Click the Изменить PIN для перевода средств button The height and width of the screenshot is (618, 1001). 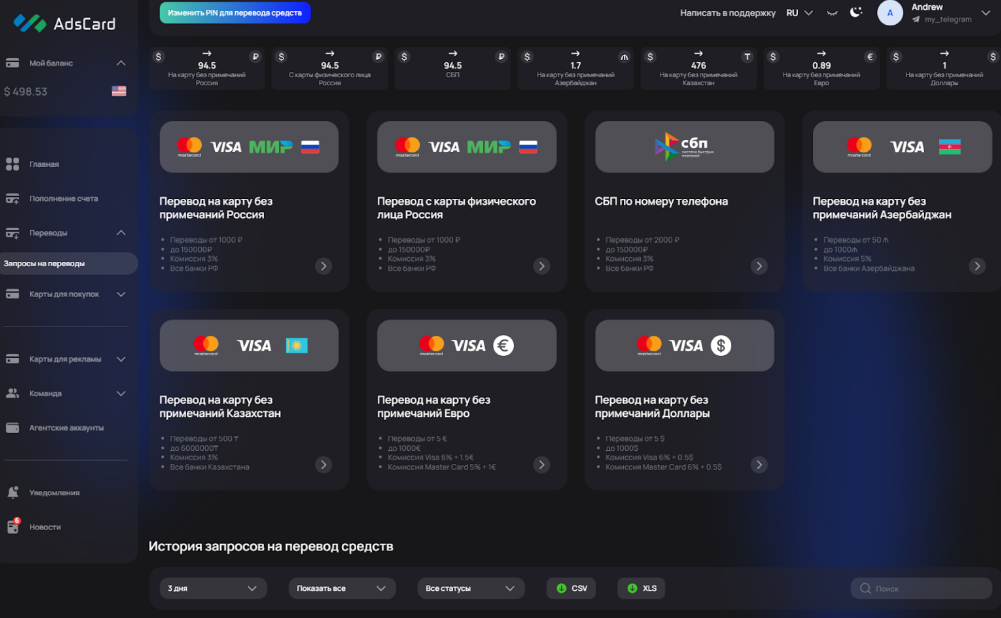[x=234, y=12]
